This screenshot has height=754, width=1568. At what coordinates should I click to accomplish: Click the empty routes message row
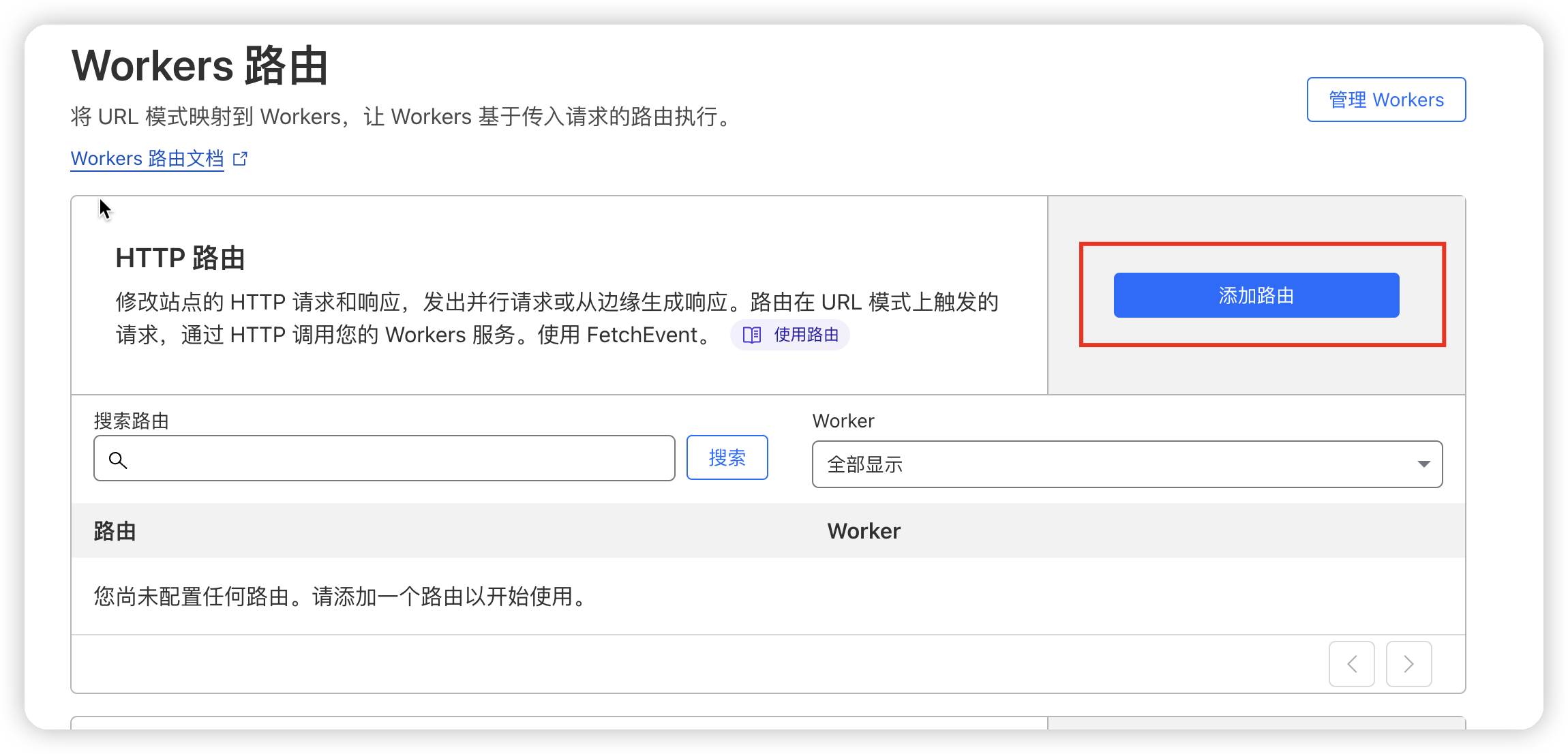[x=341, y=597]
